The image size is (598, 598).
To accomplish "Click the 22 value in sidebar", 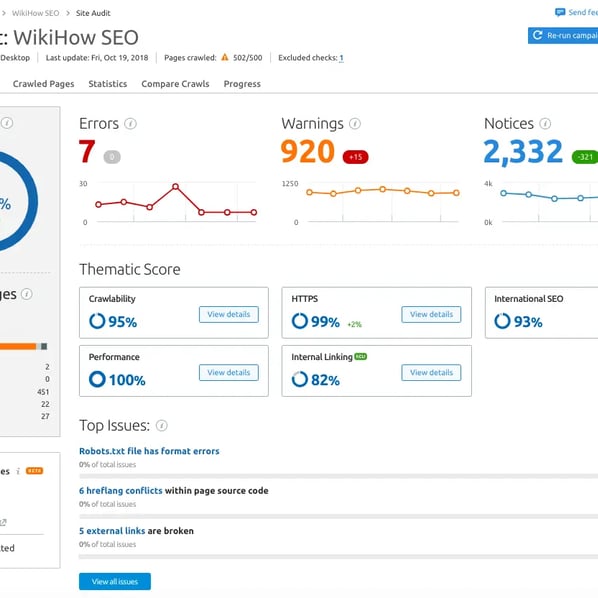I will point(45,404).
